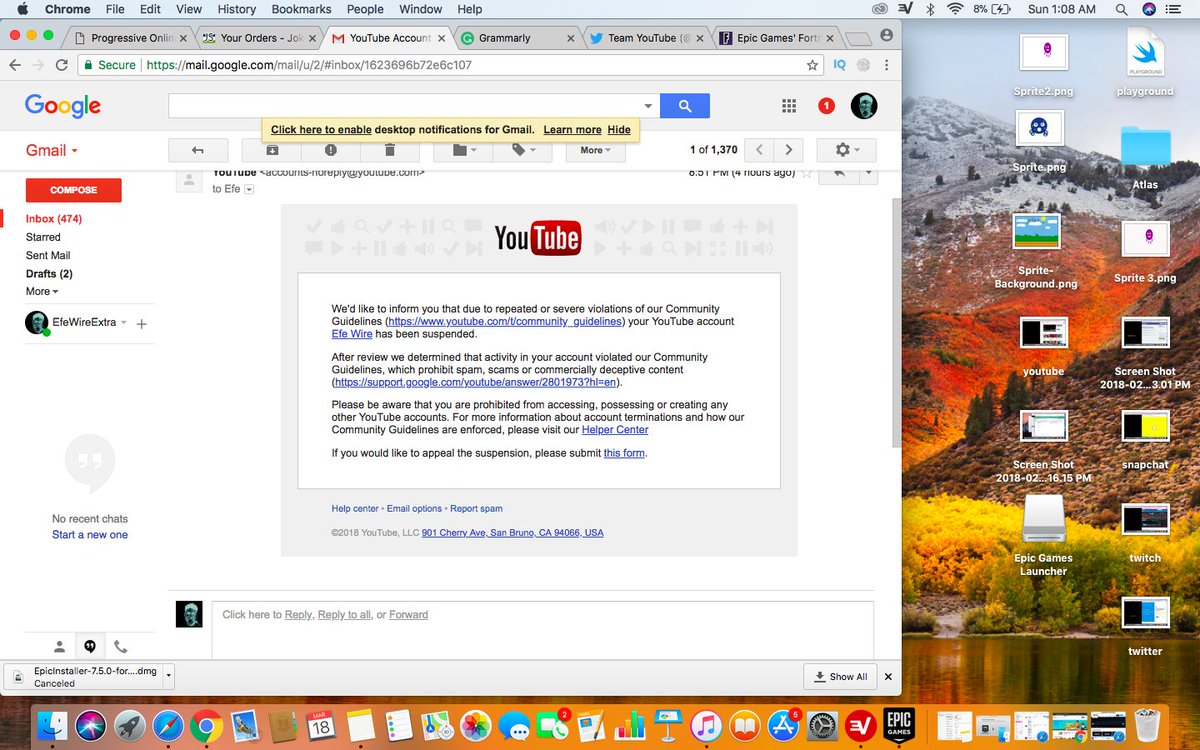1200x750 pixels.
Task: Click the 'Report spam' footer link
Action: point(476,509)
